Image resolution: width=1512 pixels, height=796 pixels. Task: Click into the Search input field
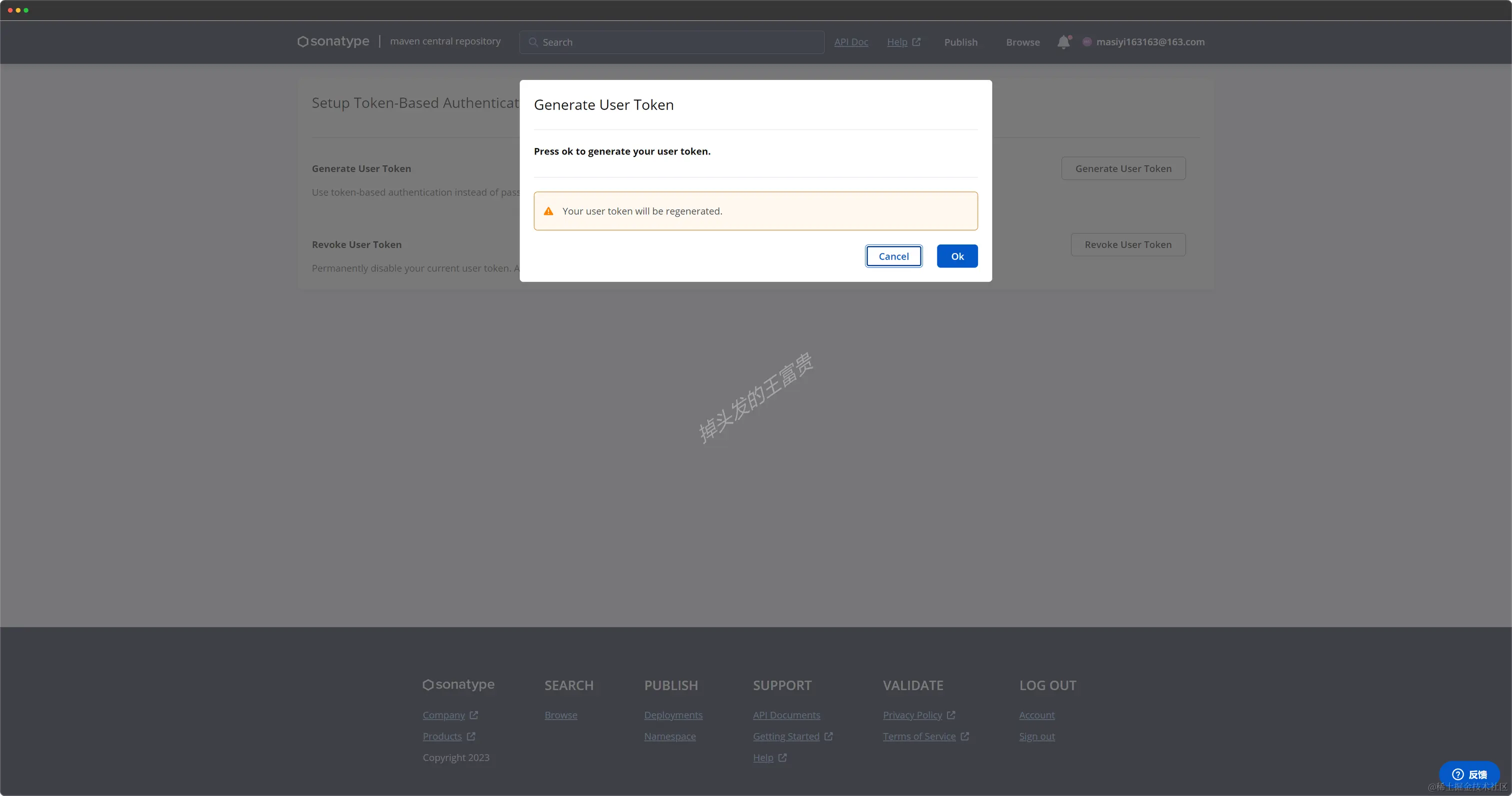675,42
